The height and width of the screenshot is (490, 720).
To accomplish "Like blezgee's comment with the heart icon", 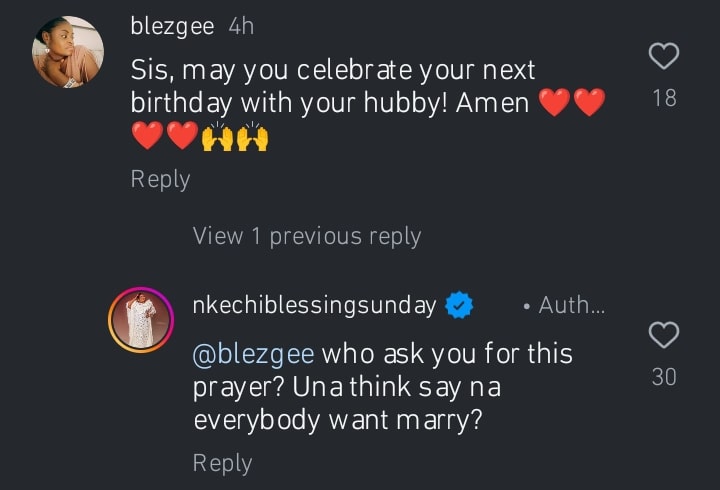I will (x=664, y=56).
